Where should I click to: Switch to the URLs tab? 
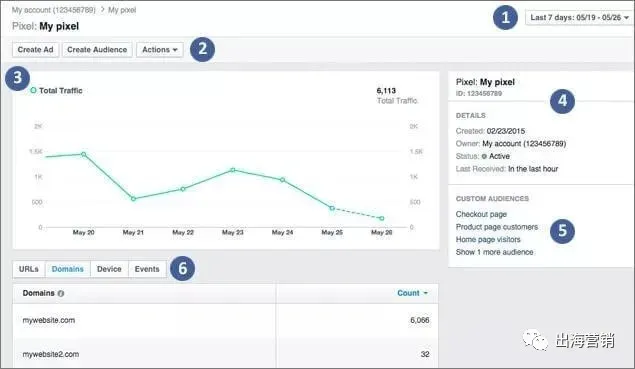(x=29, y=269)
